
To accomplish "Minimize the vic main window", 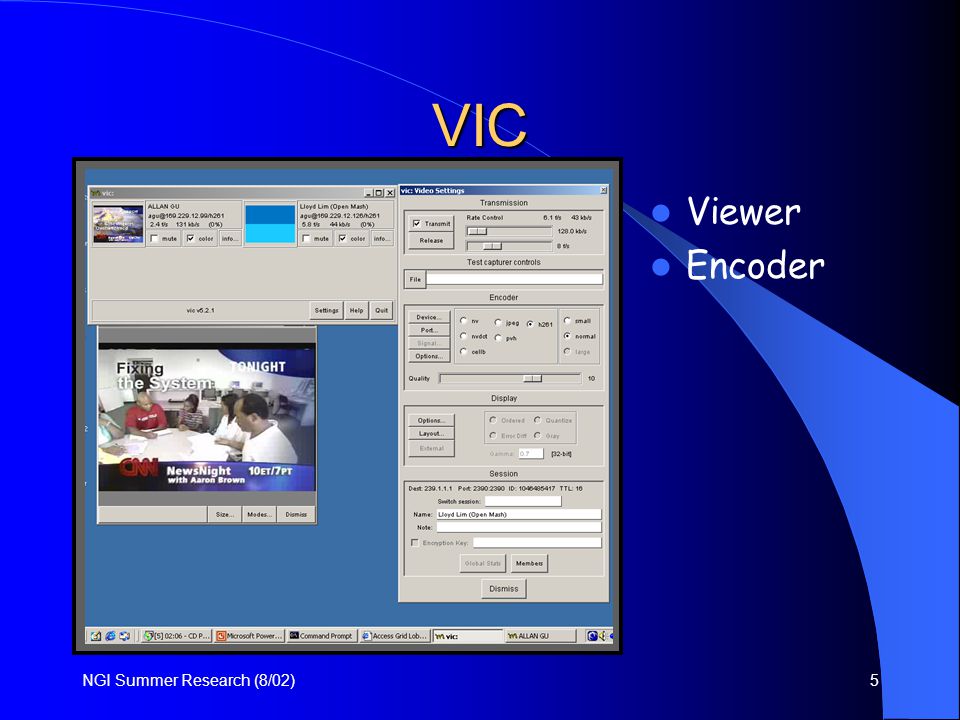I will [x=369, y=193].
